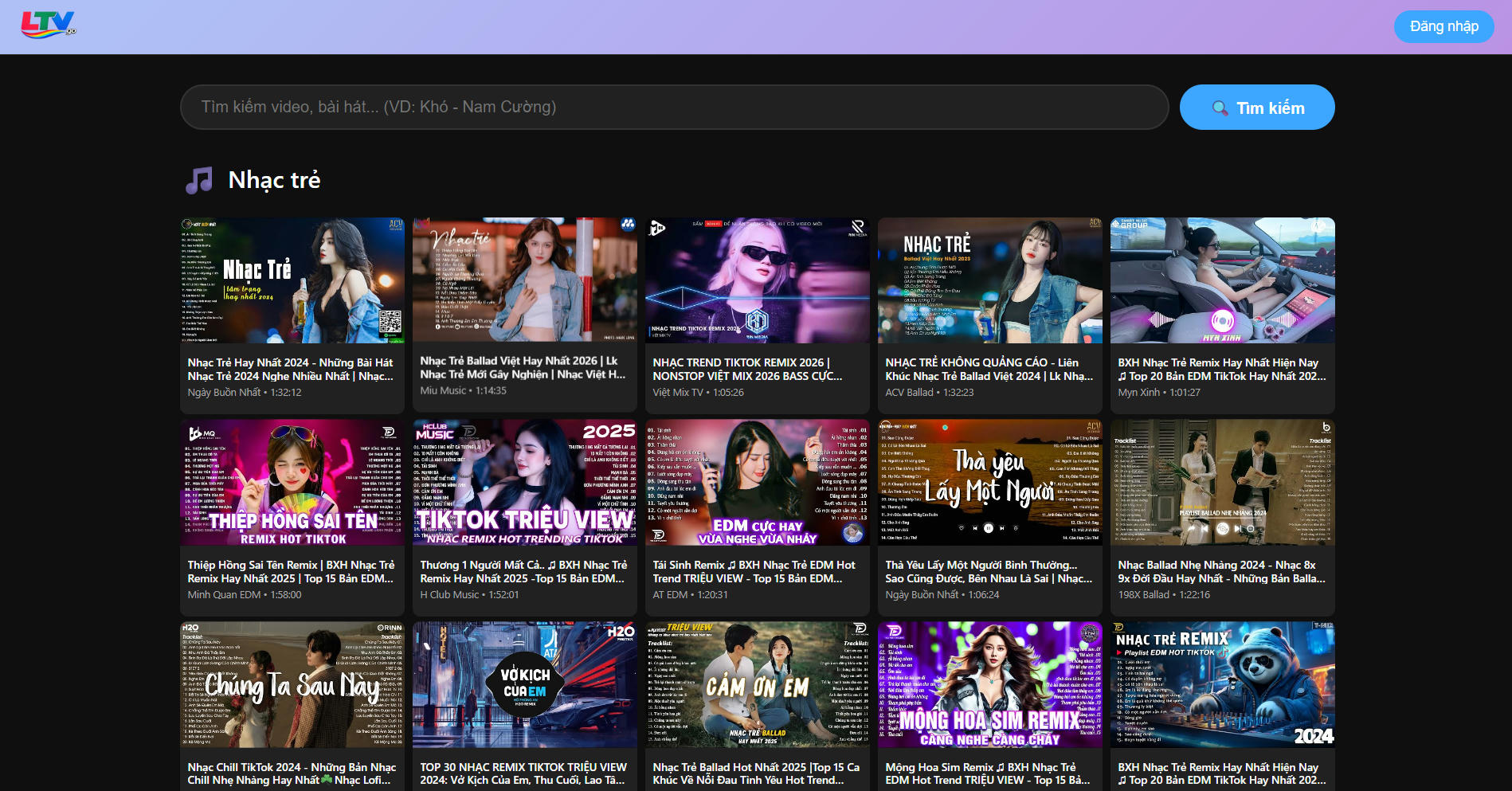Click Nhạc Trẻ Remix panda 2024 thumbnail
This screenshot has height=791, width=1512.
1222,685
